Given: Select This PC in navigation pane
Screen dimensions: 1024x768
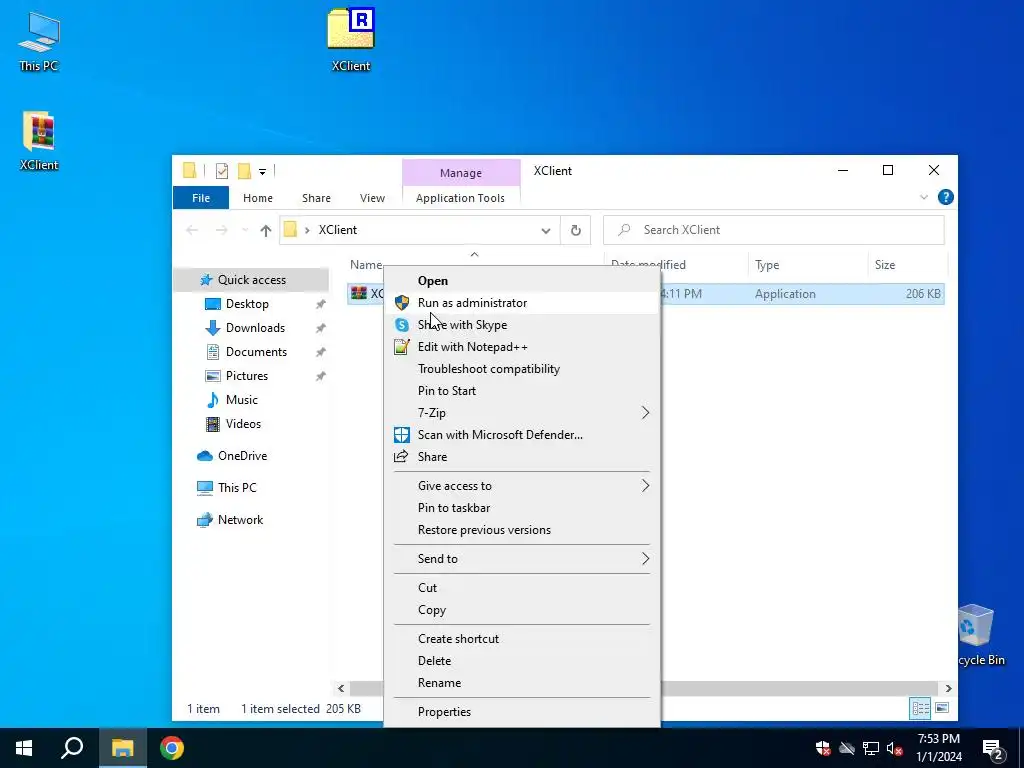Looking at the screenshot, I should click(x=237, y=488).
